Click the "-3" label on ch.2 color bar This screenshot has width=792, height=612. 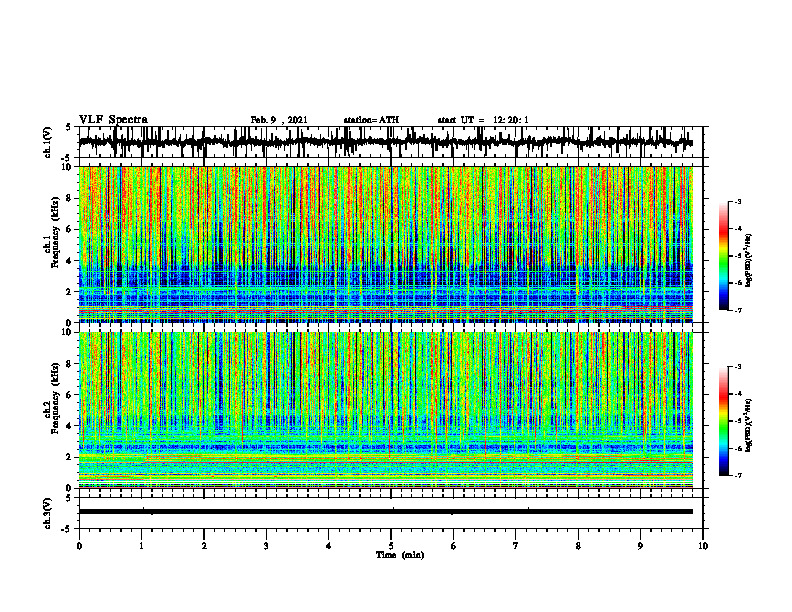pyautogui.click(x=738, y=367)
